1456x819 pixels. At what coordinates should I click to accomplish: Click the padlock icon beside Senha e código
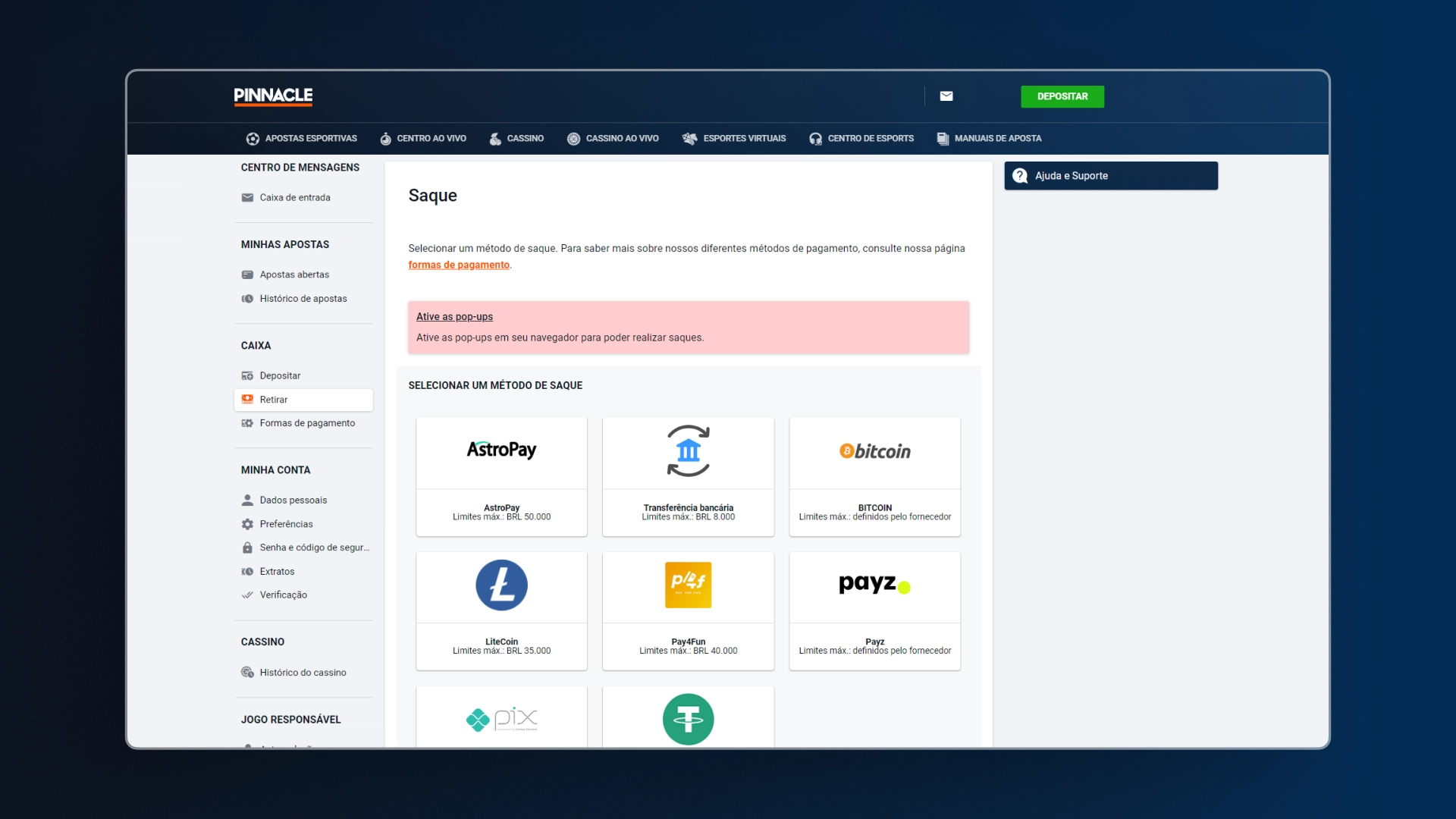pos(247,548)
